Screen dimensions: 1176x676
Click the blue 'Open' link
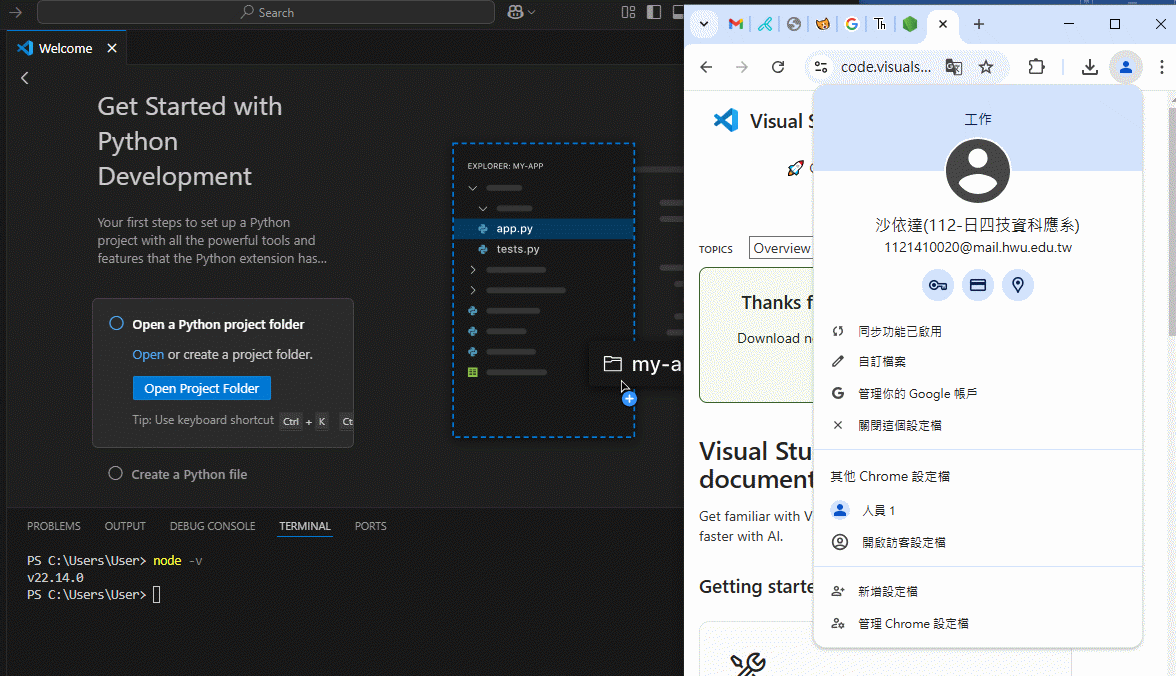pyautogui.click(x=148, y=354)
